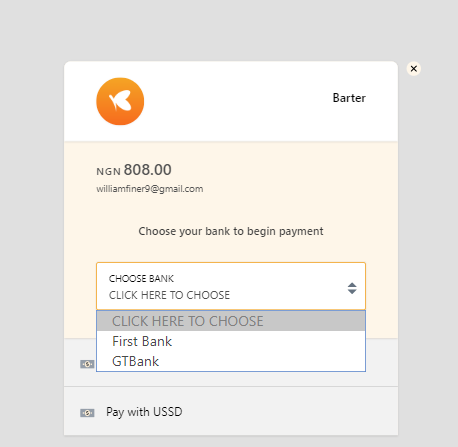This screenshot has height=447, width=458.
Task: Click the Choose your bank to begin payment heading
Action: coord(231,231)
